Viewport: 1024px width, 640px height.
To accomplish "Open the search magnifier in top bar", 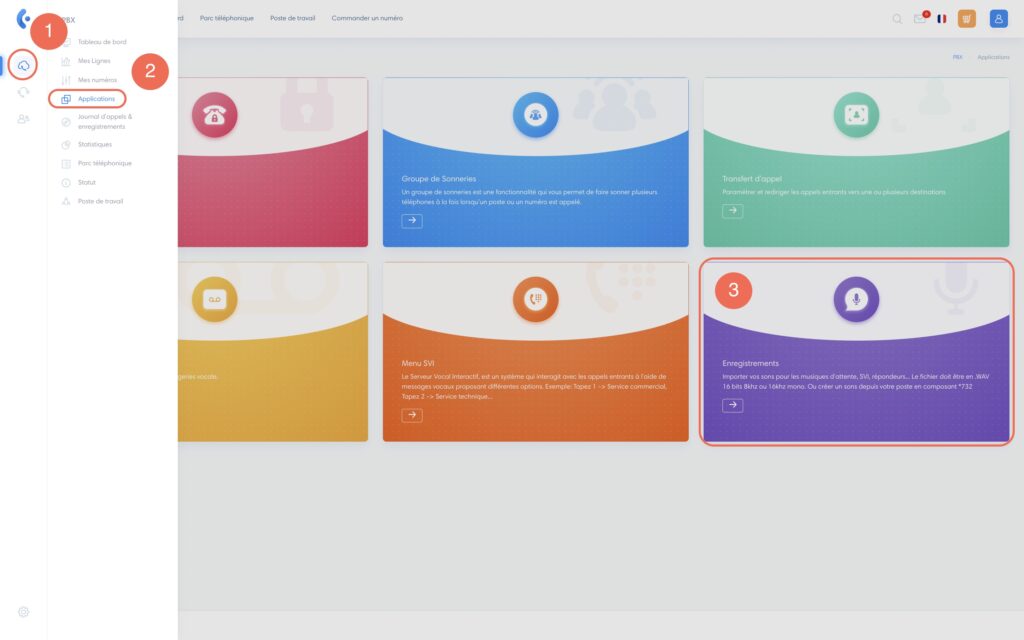I will [x=897, y=18].
